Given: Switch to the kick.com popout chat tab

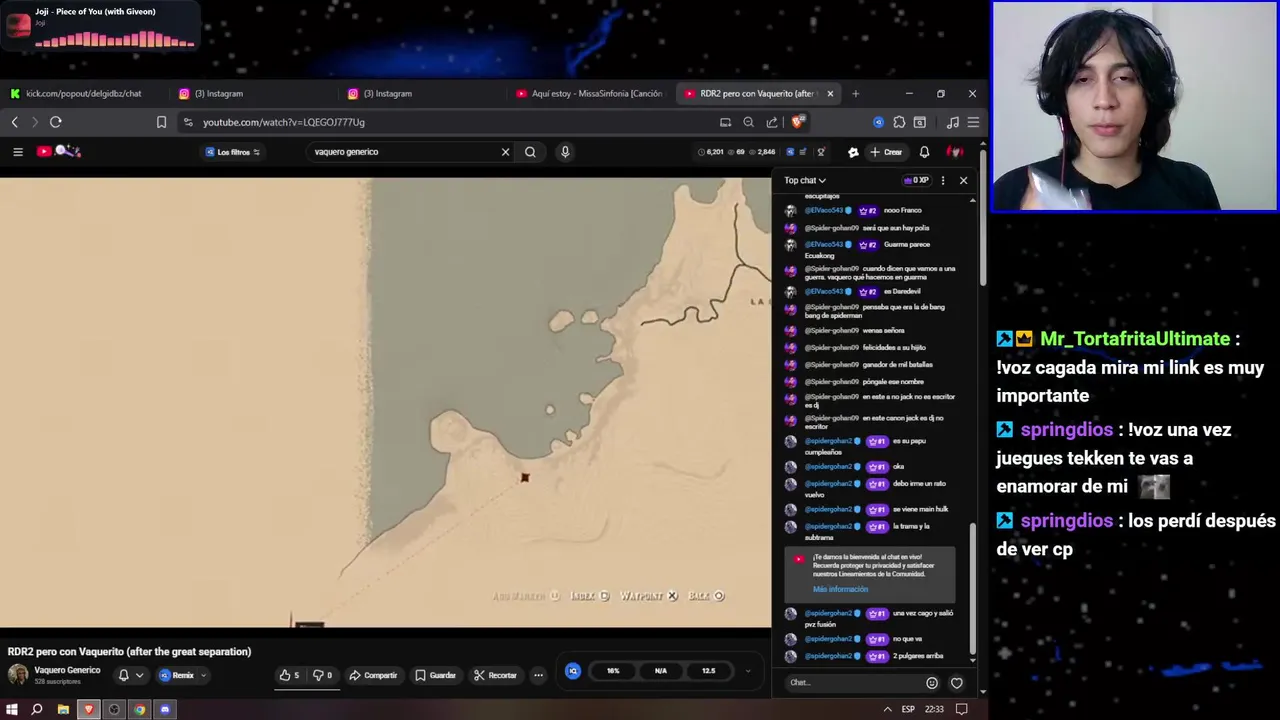Looking at the screenshot, I should [x=84, y=93].
